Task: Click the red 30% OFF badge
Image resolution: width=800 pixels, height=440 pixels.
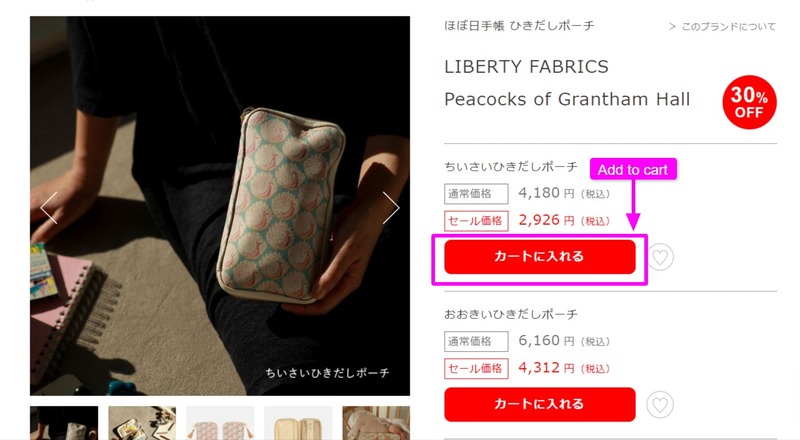Action: tap(749, 102)
